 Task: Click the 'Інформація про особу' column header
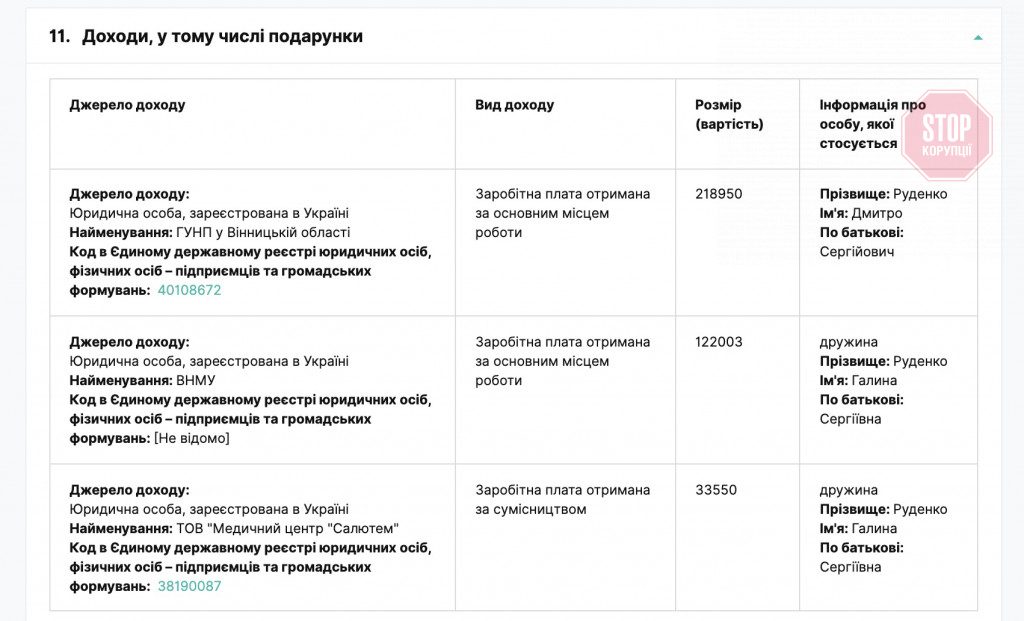(872, 124)
